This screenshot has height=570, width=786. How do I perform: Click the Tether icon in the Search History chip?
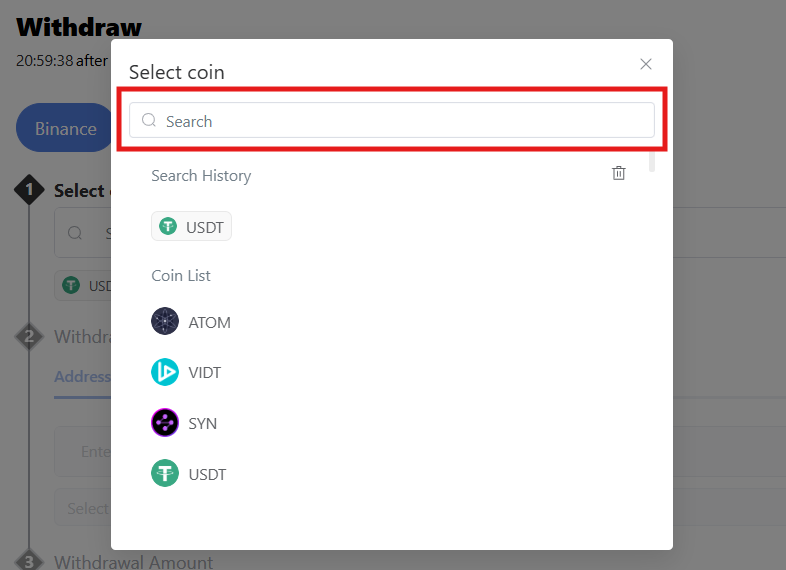click(x=168, y=227)
